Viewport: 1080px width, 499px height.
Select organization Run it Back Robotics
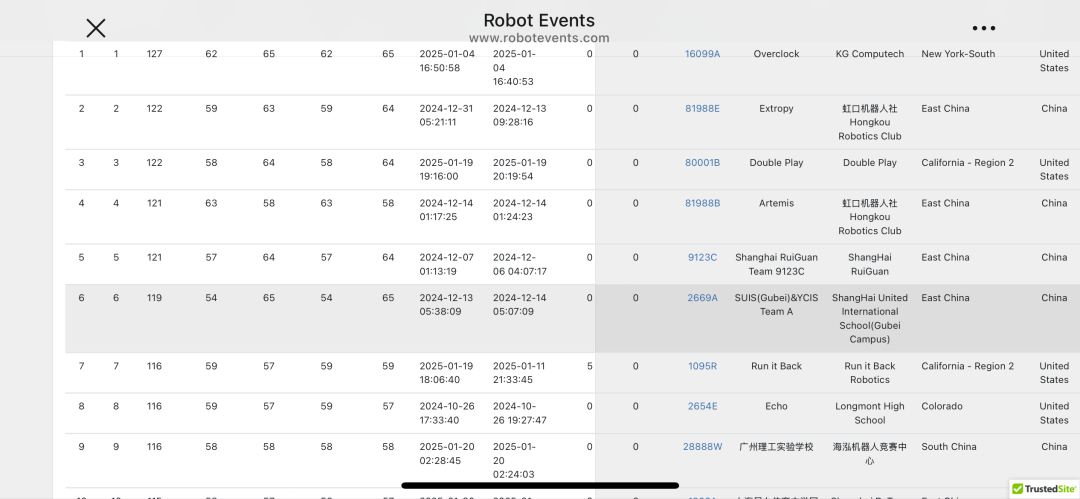tap(870, 373)
